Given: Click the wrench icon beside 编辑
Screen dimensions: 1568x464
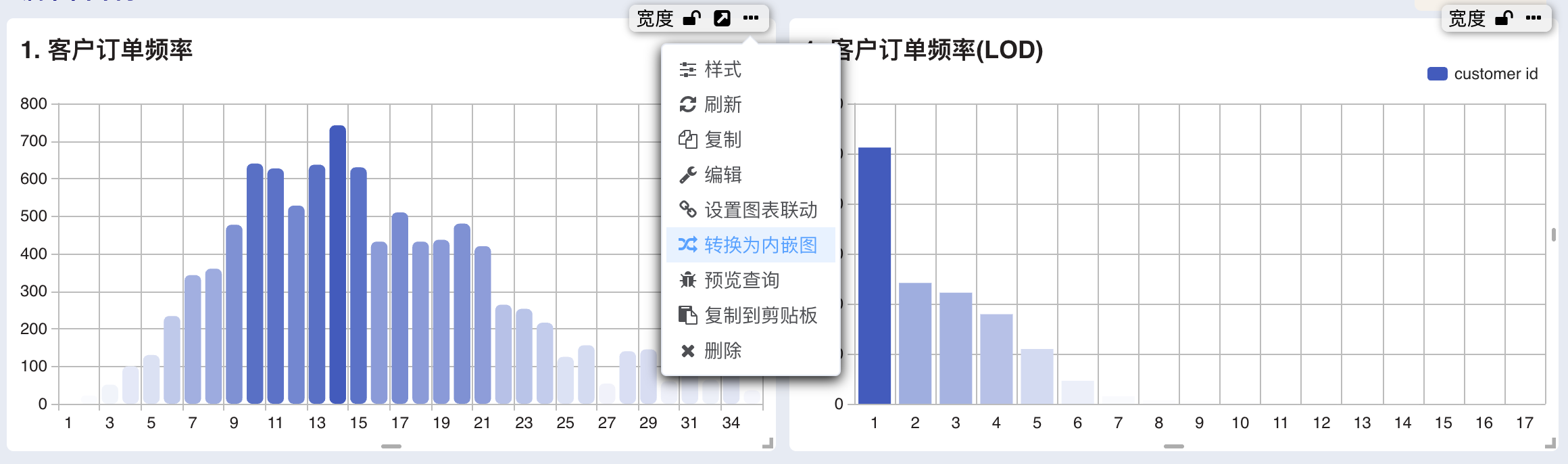Looking at the screenshot, I should (688, 175).
